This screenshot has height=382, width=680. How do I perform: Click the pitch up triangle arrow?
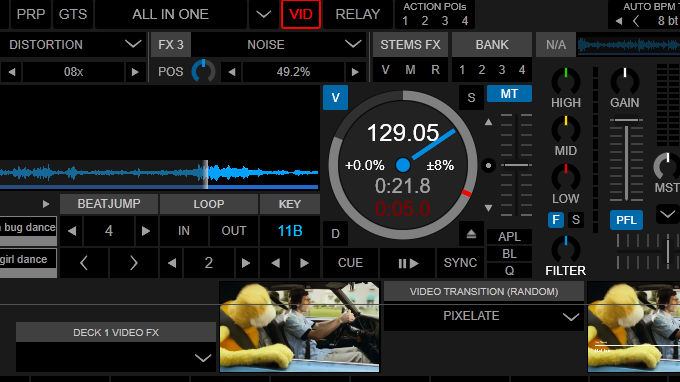tap(488, 122)
